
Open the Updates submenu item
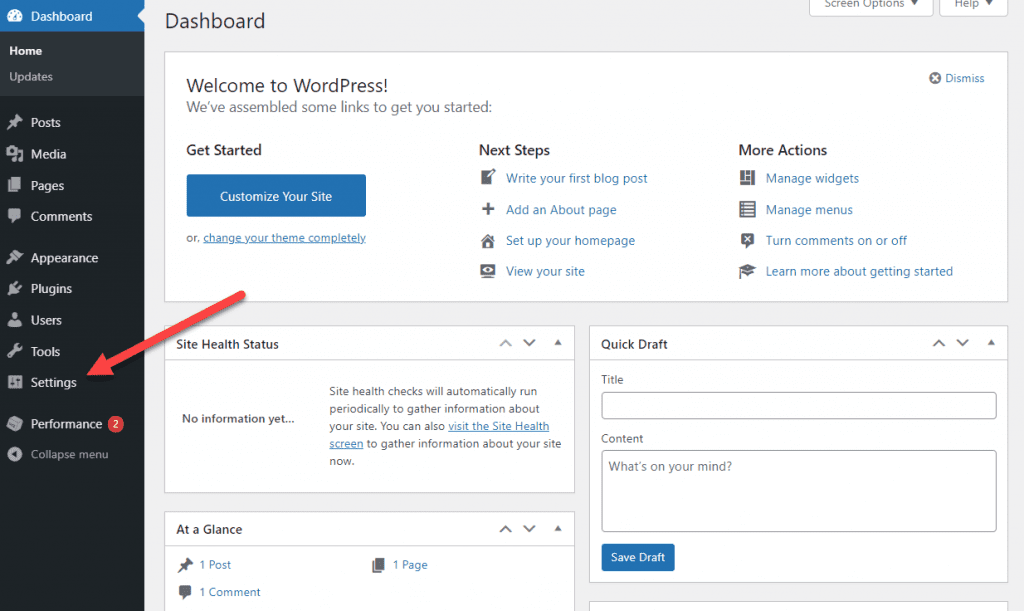coord(31,76)
